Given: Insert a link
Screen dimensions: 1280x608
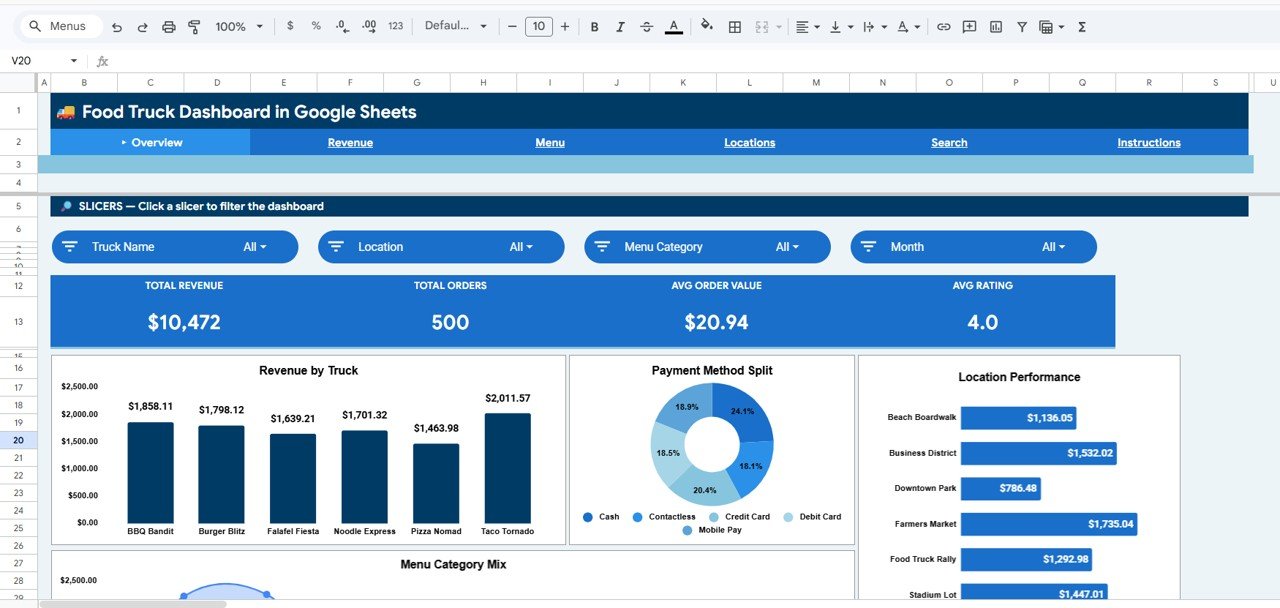Looking at the screenshot, I should click(x=943, y=26).
